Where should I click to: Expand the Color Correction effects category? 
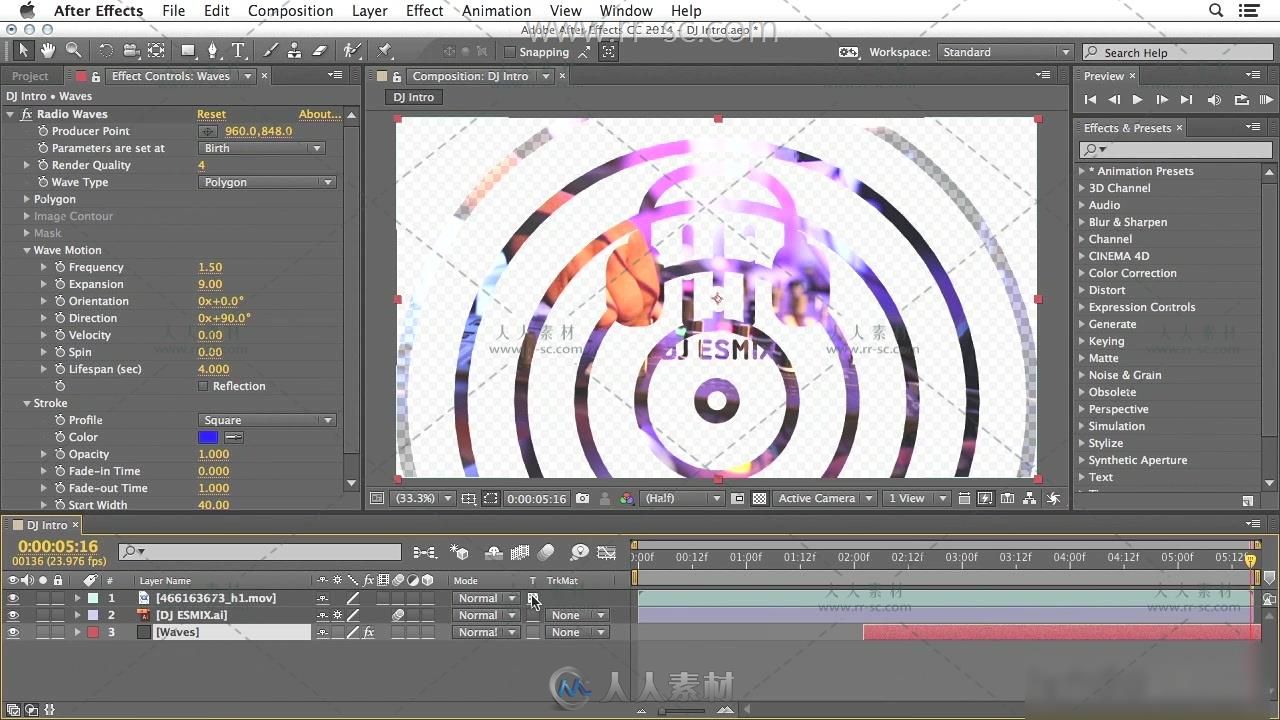click(x=1082, y=273)
